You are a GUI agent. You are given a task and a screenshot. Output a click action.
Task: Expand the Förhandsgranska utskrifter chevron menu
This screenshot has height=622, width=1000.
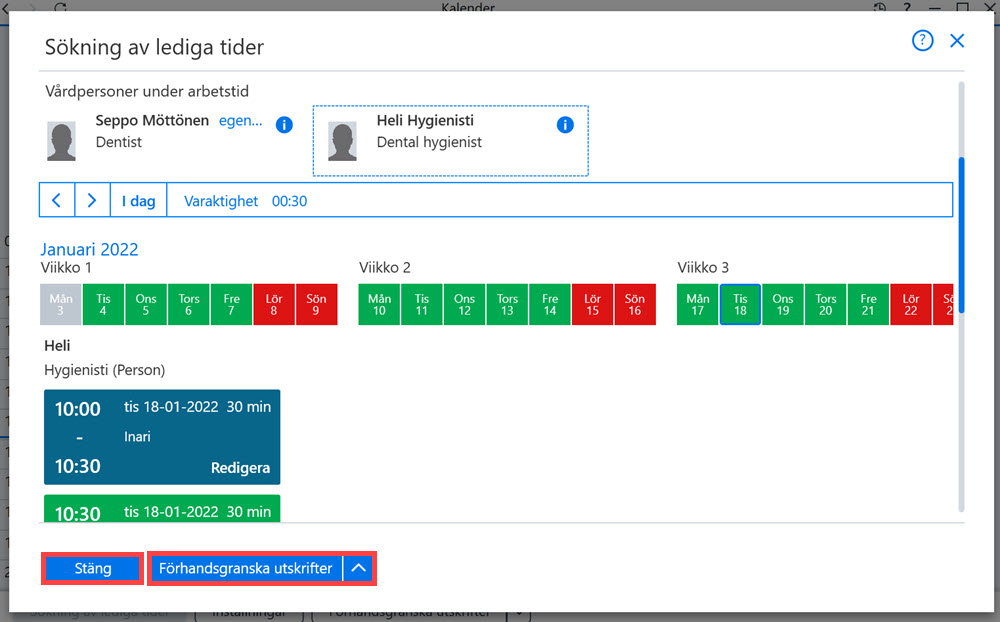(x=358, y=568)
